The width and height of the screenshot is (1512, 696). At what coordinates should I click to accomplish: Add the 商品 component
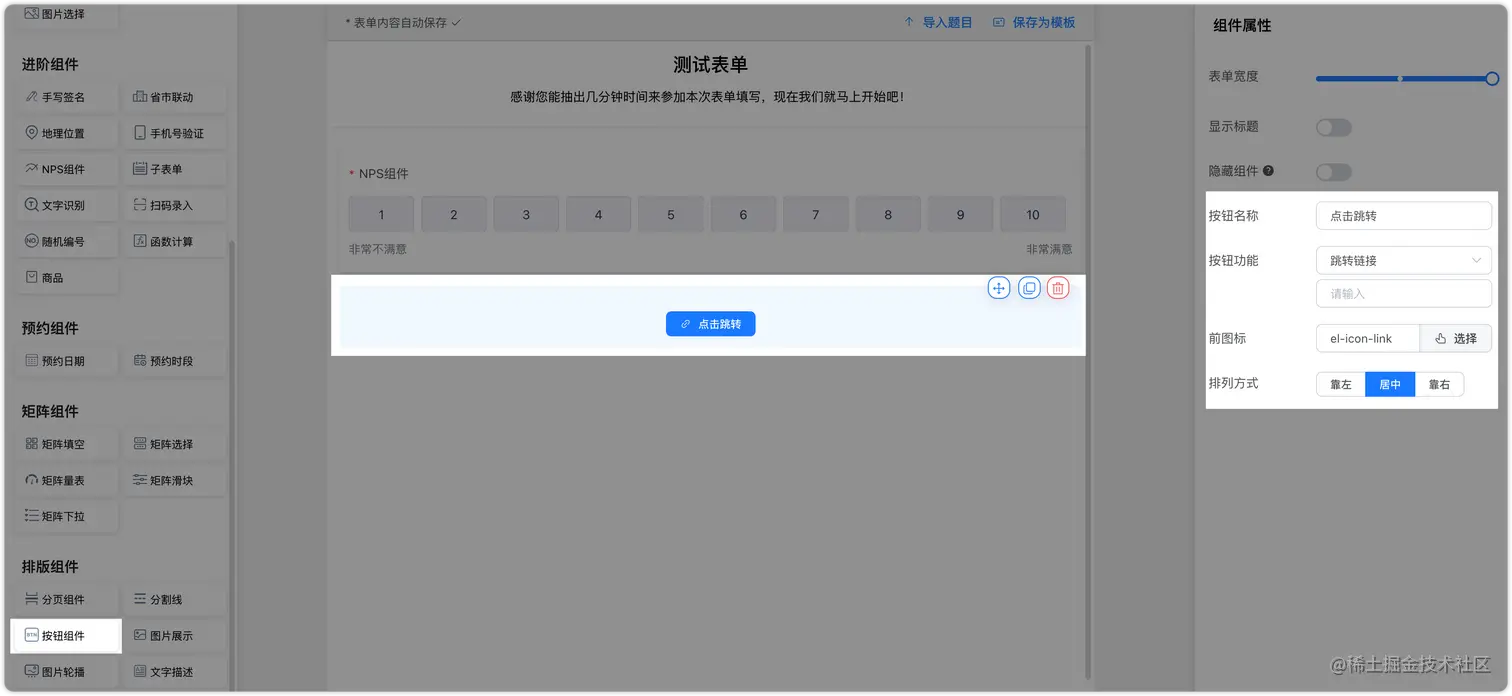point(65,277)
